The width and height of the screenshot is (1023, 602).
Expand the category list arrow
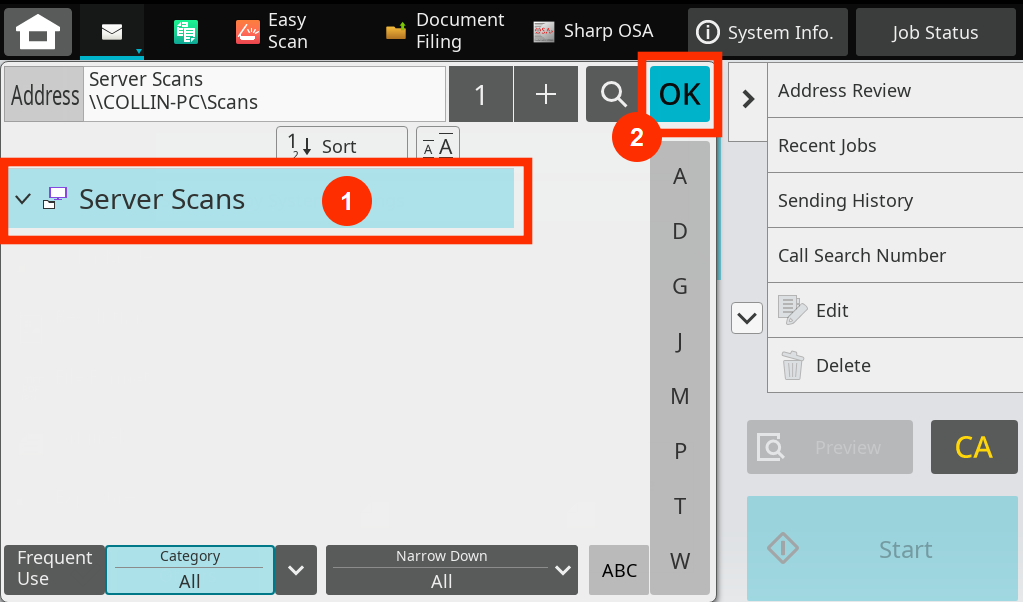(x=296, y=569)
